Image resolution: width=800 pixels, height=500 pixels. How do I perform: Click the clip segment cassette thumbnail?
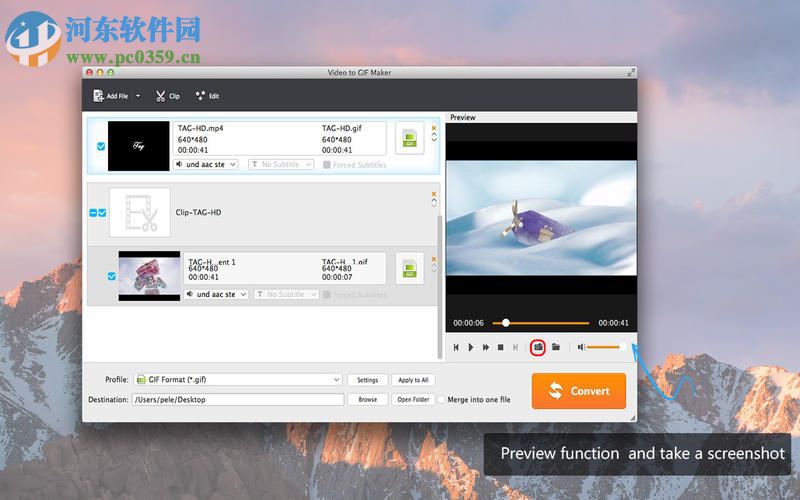pos(149,276)
